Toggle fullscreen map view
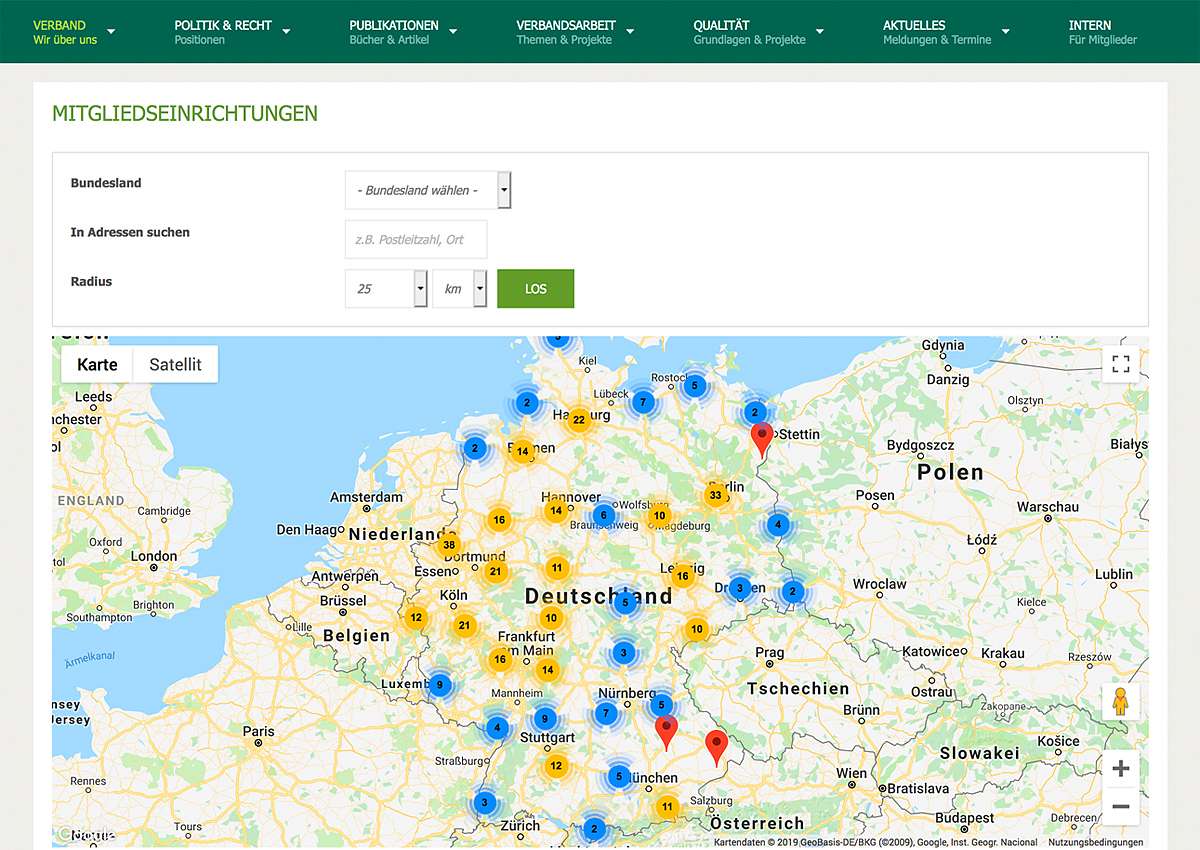Viewport: 1200px width, 850px height. (x=1121, y=364)
